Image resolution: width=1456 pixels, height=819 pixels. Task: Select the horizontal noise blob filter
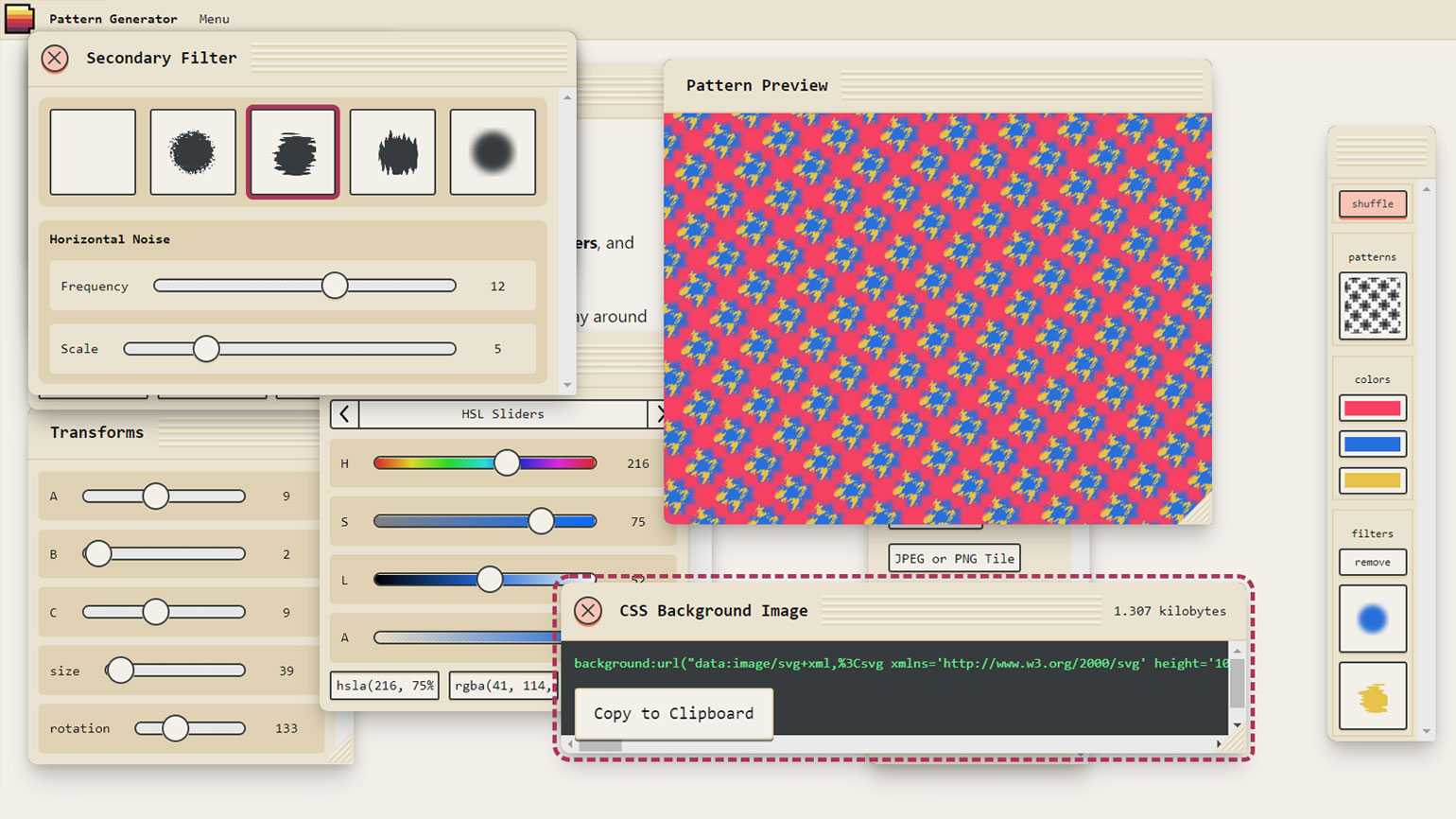(293, 152)
